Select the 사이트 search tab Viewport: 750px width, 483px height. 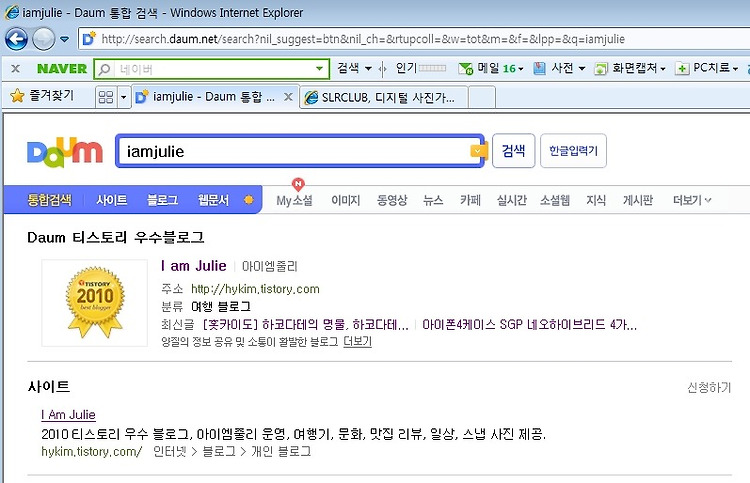111,200
